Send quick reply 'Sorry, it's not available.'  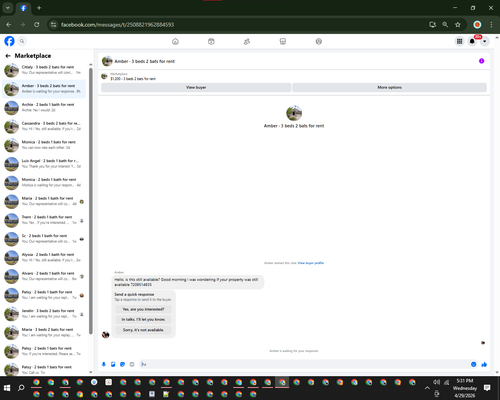point(143,330)
